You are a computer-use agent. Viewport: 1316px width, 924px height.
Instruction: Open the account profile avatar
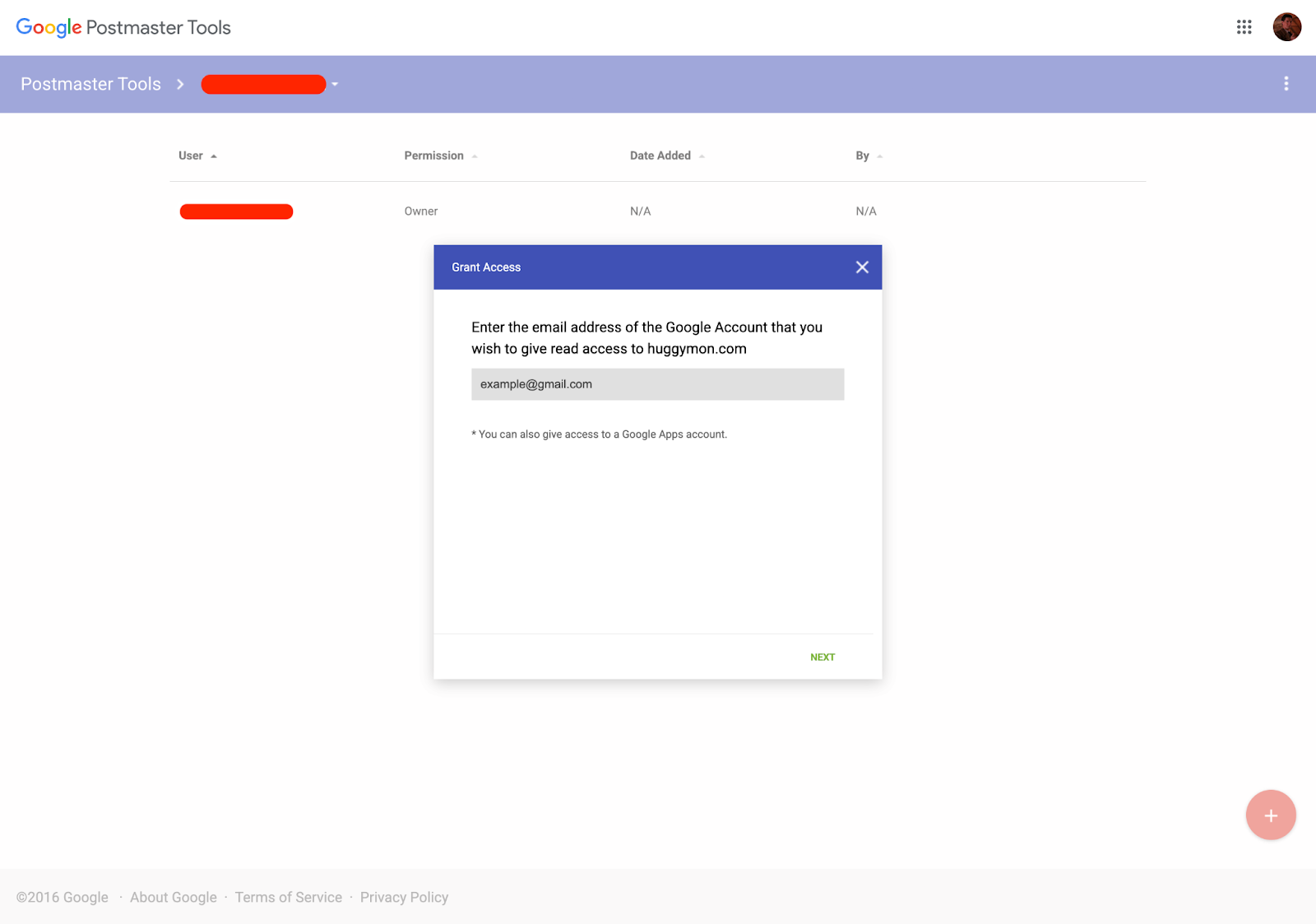pos(1287,27)
